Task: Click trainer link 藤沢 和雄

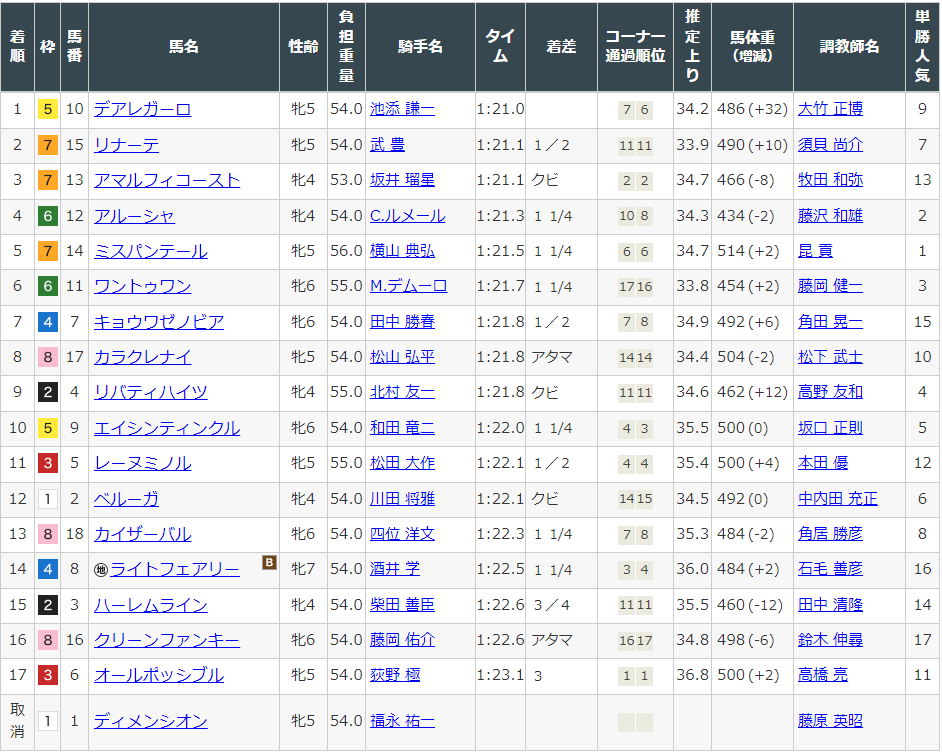Action: 830,216
